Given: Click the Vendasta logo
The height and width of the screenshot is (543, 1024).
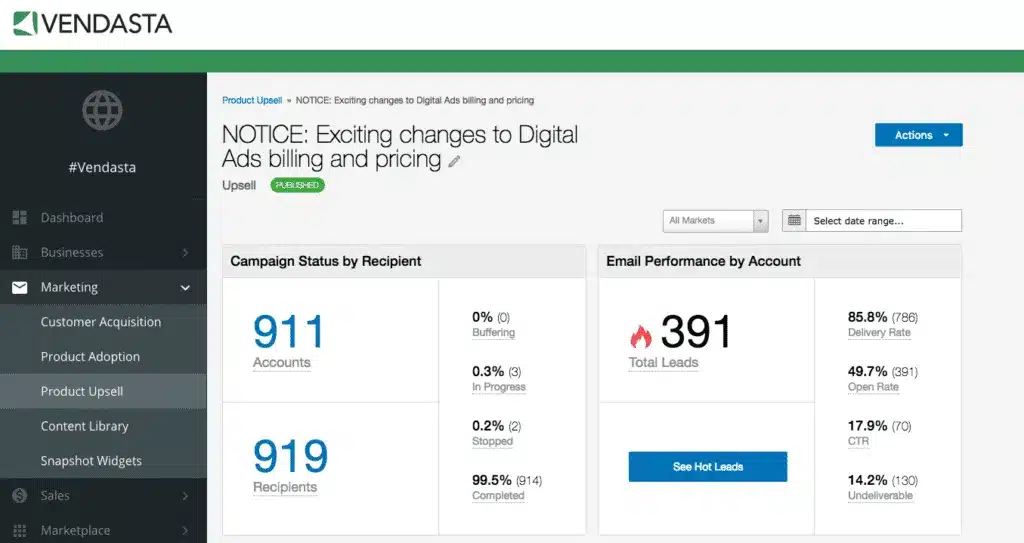Looking at the screenshot, I should tap(94, 22).
